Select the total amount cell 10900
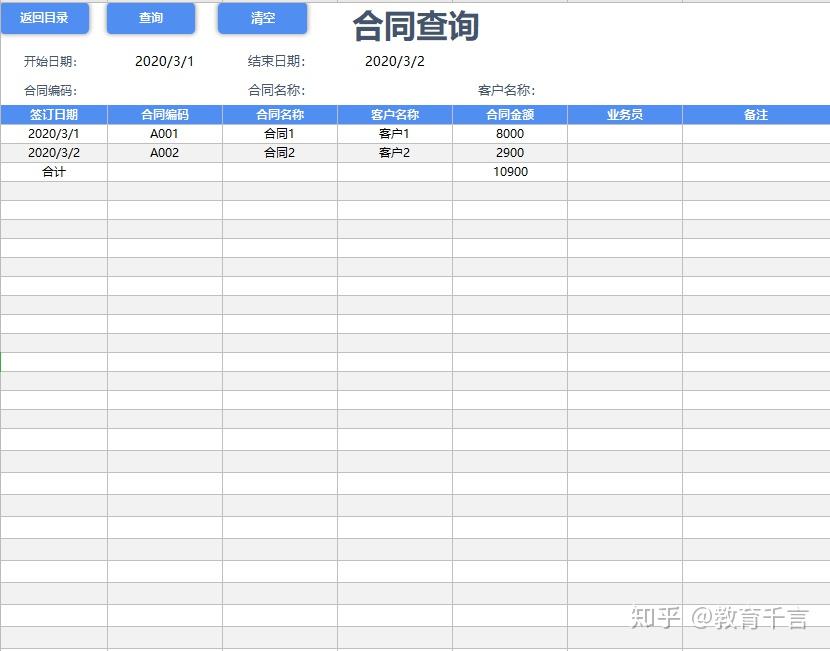The height and width of the screenshot is (651, 830). point(510,172)
